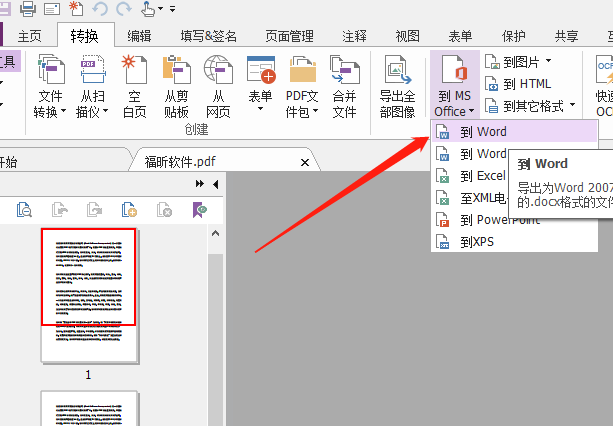Image resolution: width=613 pixels, height=426 pixels.
Task: Click the new blank document icon in quick toolbar
Action: pyautogui.click(x=75, y=8)
